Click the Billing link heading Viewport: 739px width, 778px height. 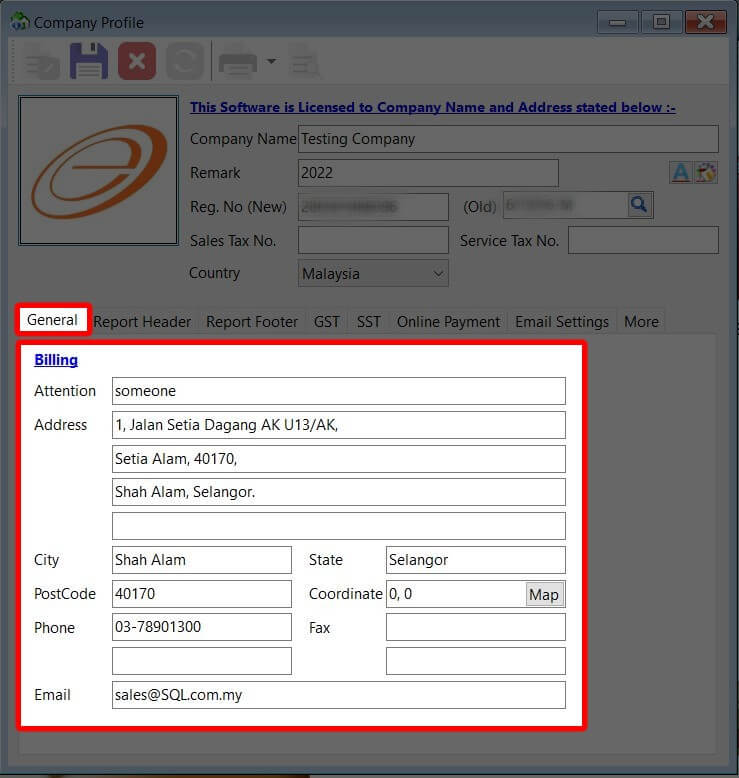tap(56, 360)
